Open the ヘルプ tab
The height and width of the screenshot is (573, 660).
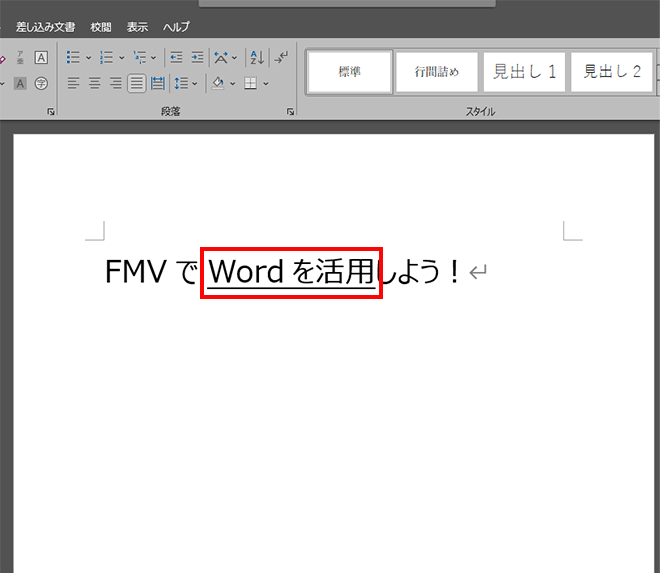176,27
